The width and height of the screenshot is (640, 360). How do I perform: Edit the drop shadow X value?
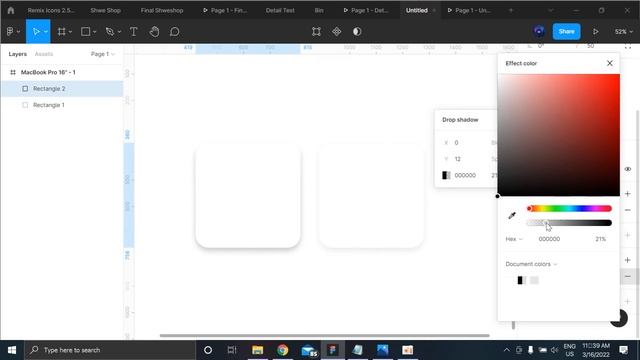(x=456, y=142)
